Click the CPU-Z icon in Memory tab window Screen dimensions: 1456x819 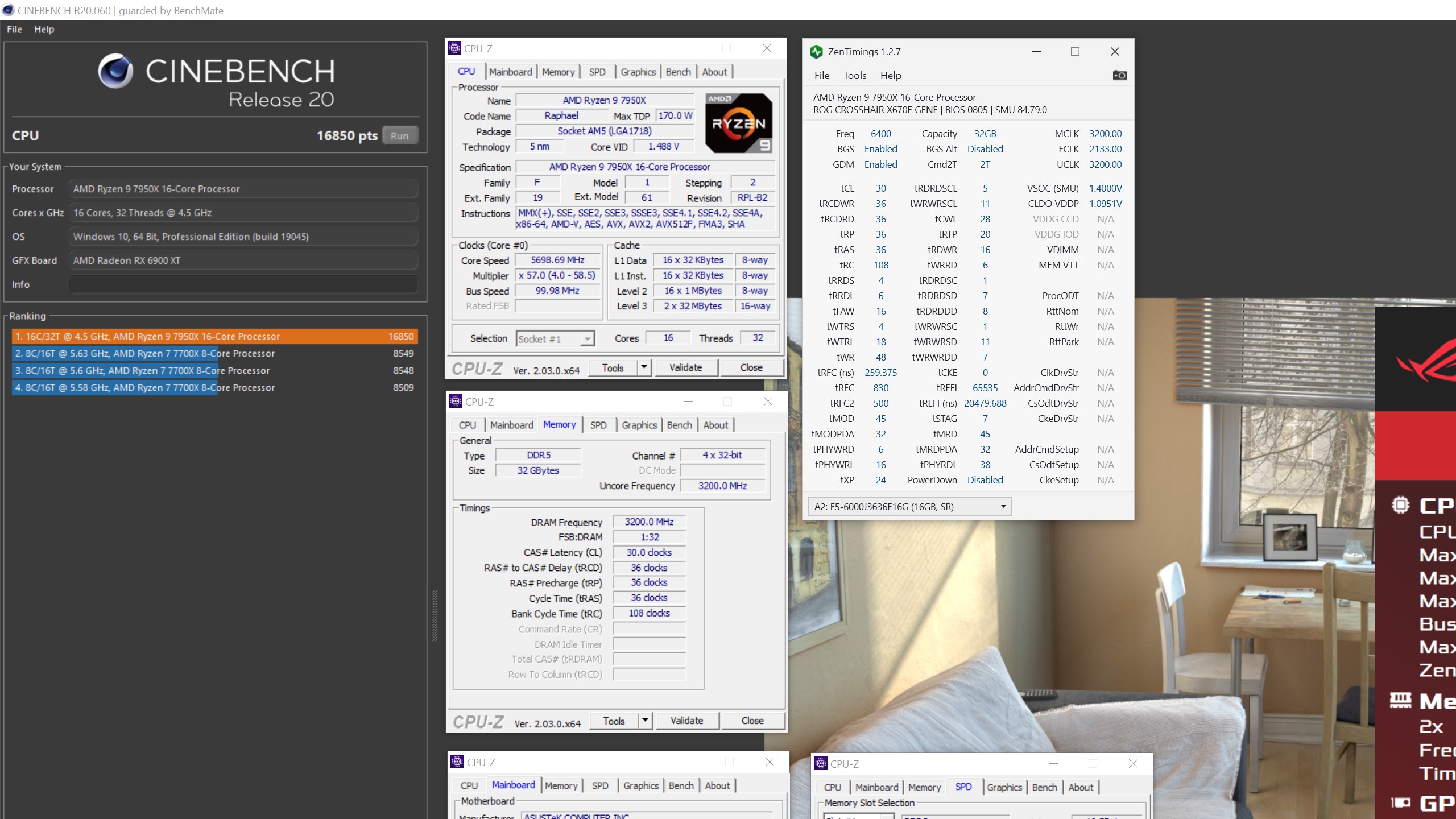click(x=456, y=402)
